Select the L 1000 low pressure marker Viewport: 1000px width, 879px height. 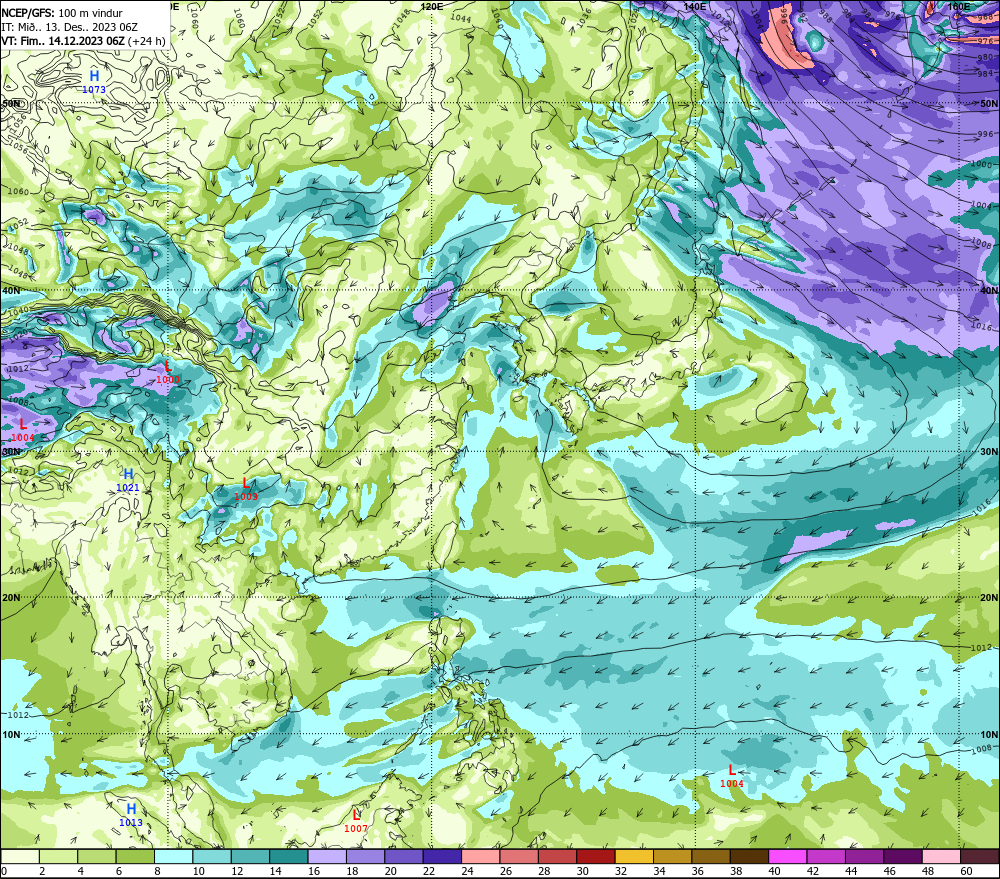[x=168, y=372]
